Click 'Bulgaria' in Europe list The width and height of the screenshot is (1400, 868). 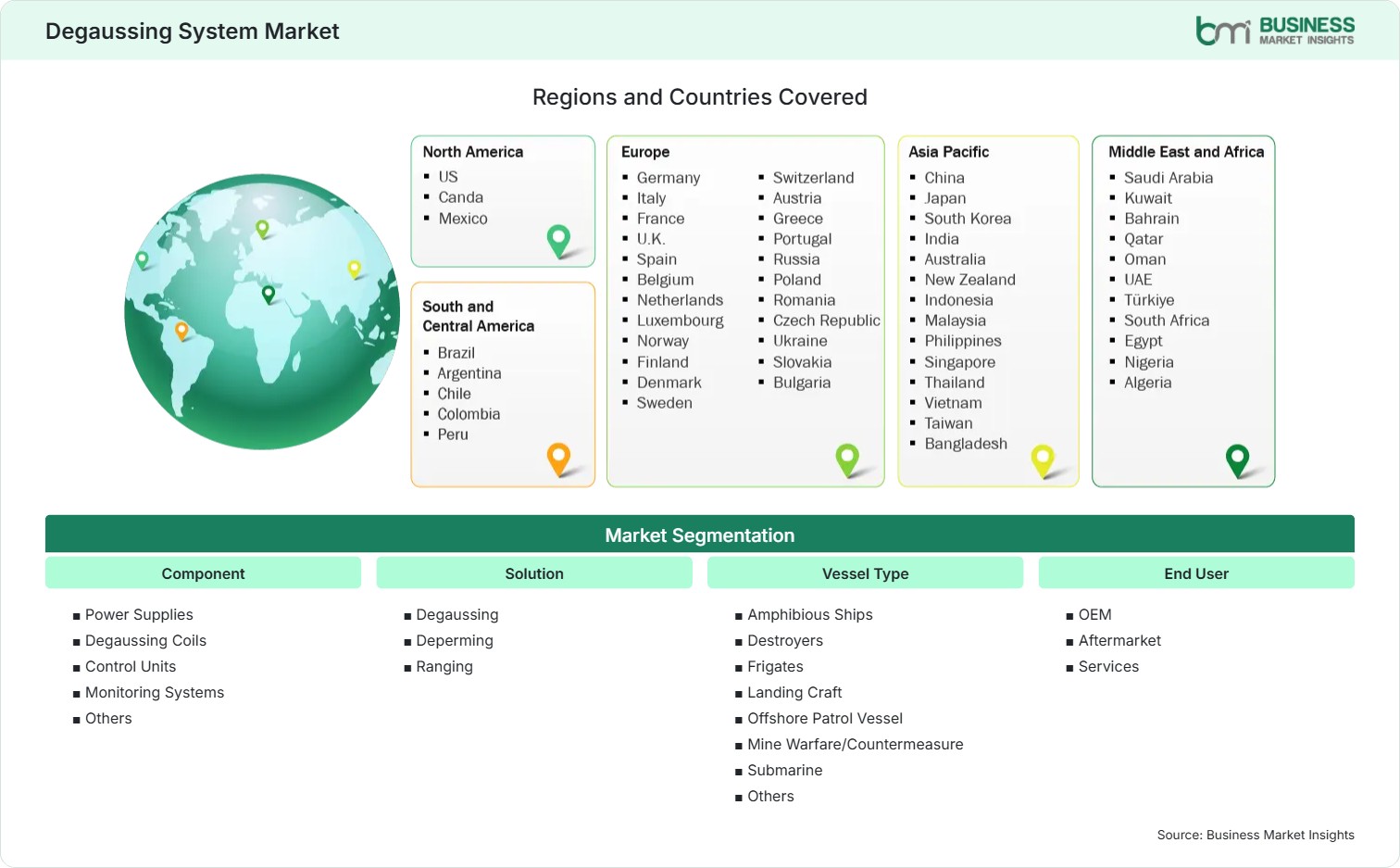802,383
